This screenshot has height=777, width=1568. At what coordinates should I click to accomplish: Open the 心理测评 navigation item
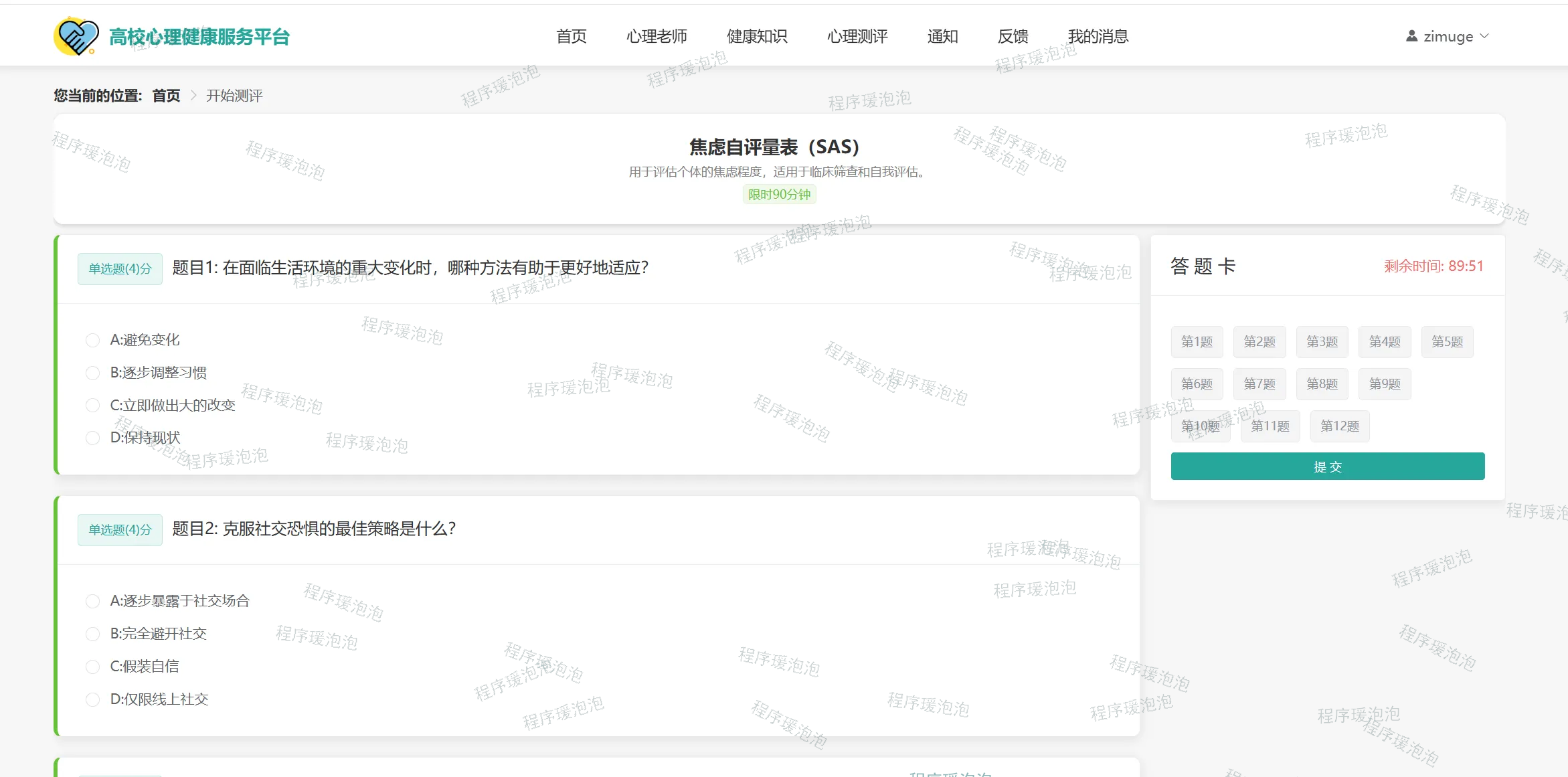click(857, 36)
